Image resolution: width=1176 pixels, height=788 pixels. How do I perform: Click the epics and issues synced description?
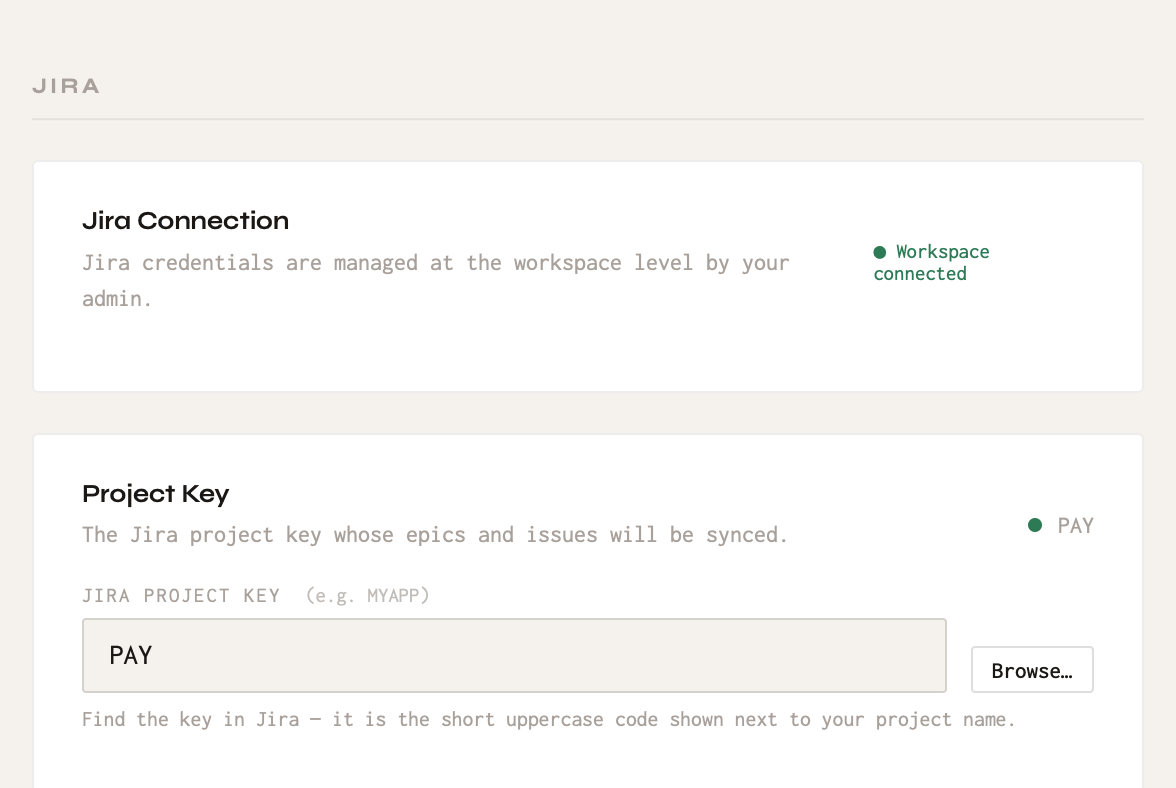(x=434, y=535)
